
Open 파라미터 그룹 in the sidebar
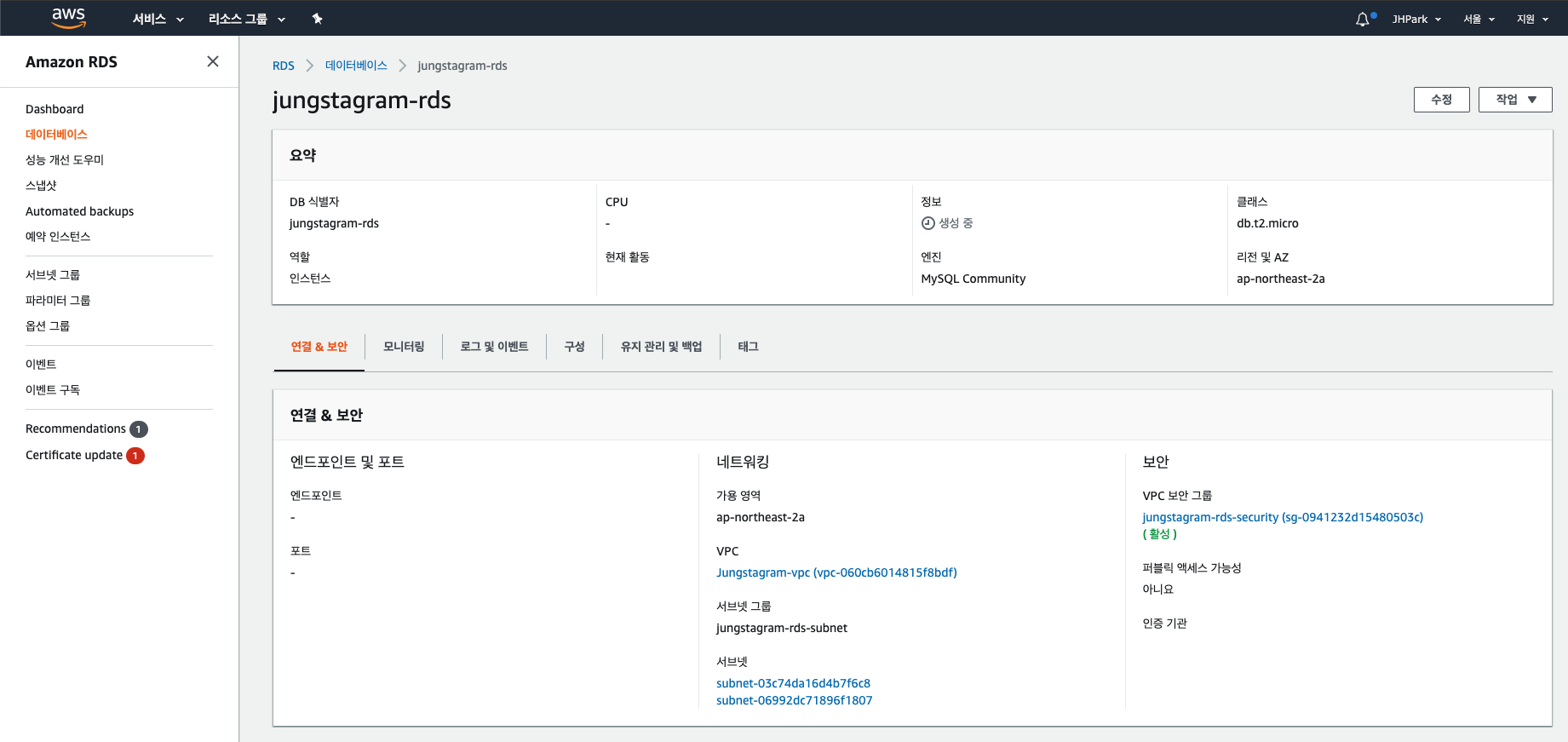[x=58, y=301]
